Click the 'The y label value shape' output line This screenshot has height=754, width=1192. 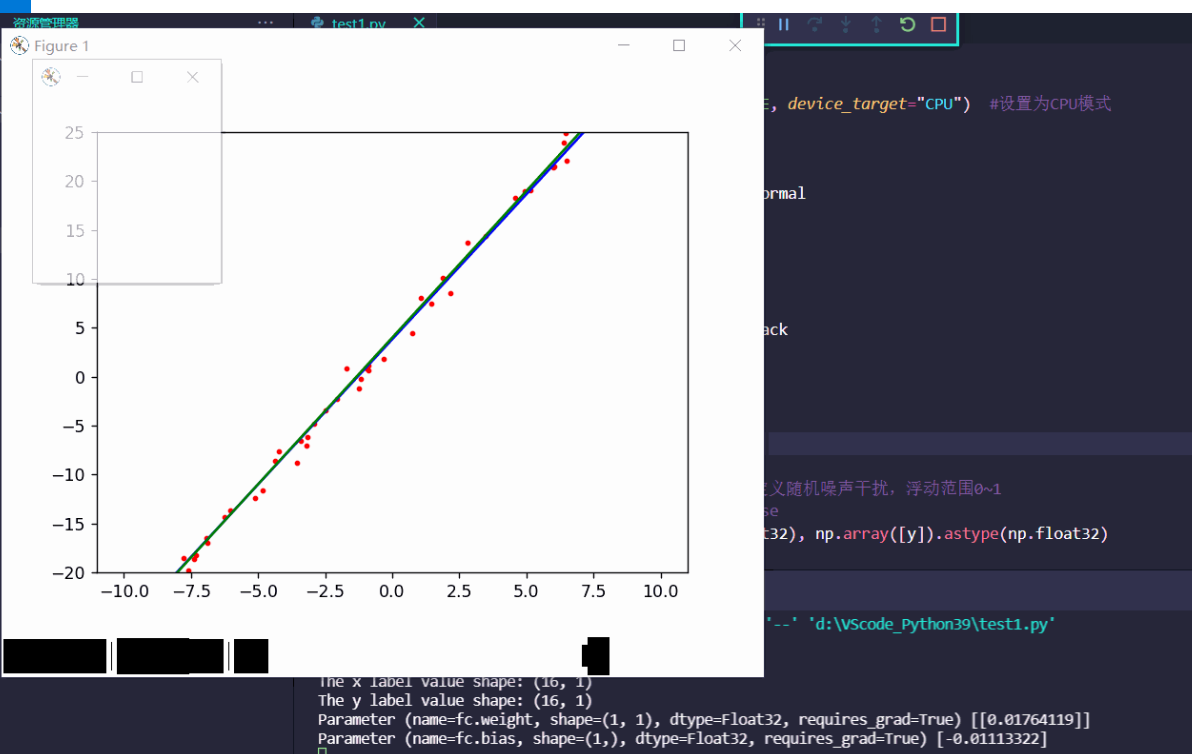tap(455, 700)
